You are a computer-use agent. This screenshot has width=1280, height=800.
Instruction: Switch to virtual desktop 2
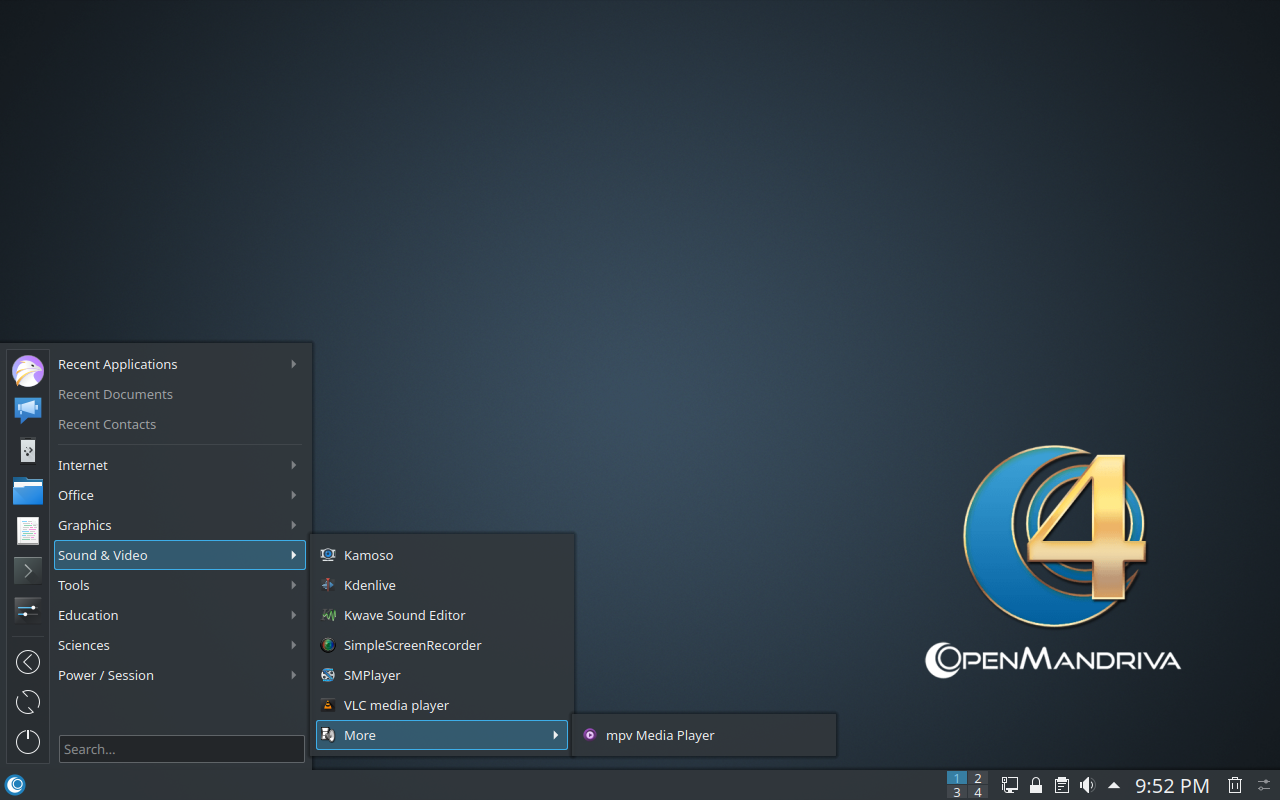click(978, 778)
